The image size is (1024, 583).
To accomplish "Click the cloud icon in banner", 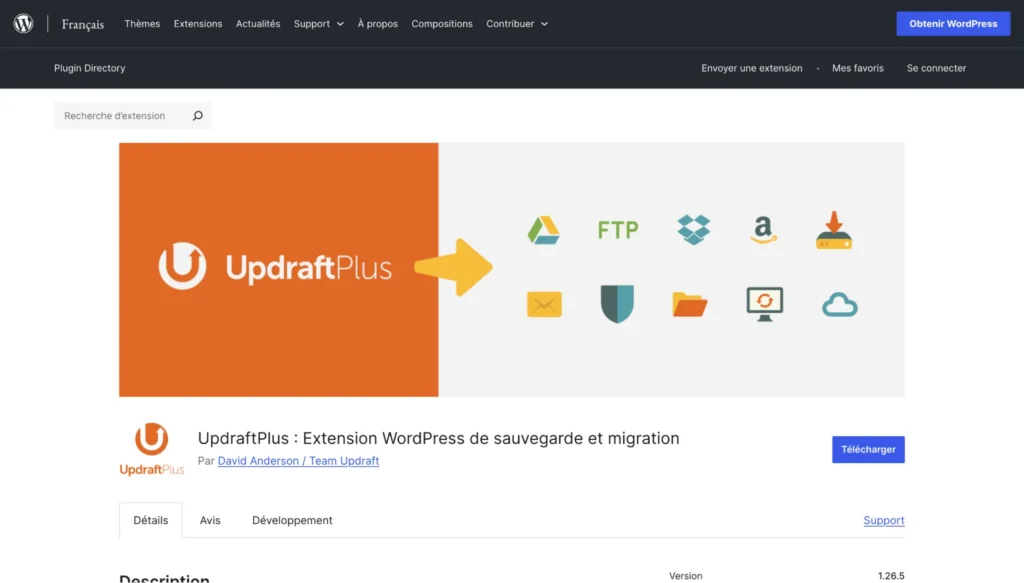I will coord(840,305).
